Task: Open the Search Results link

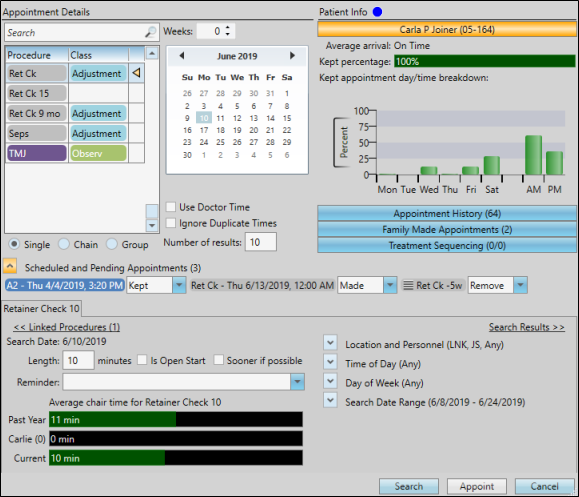Action: pyautogui.click(x=527, y=327)
